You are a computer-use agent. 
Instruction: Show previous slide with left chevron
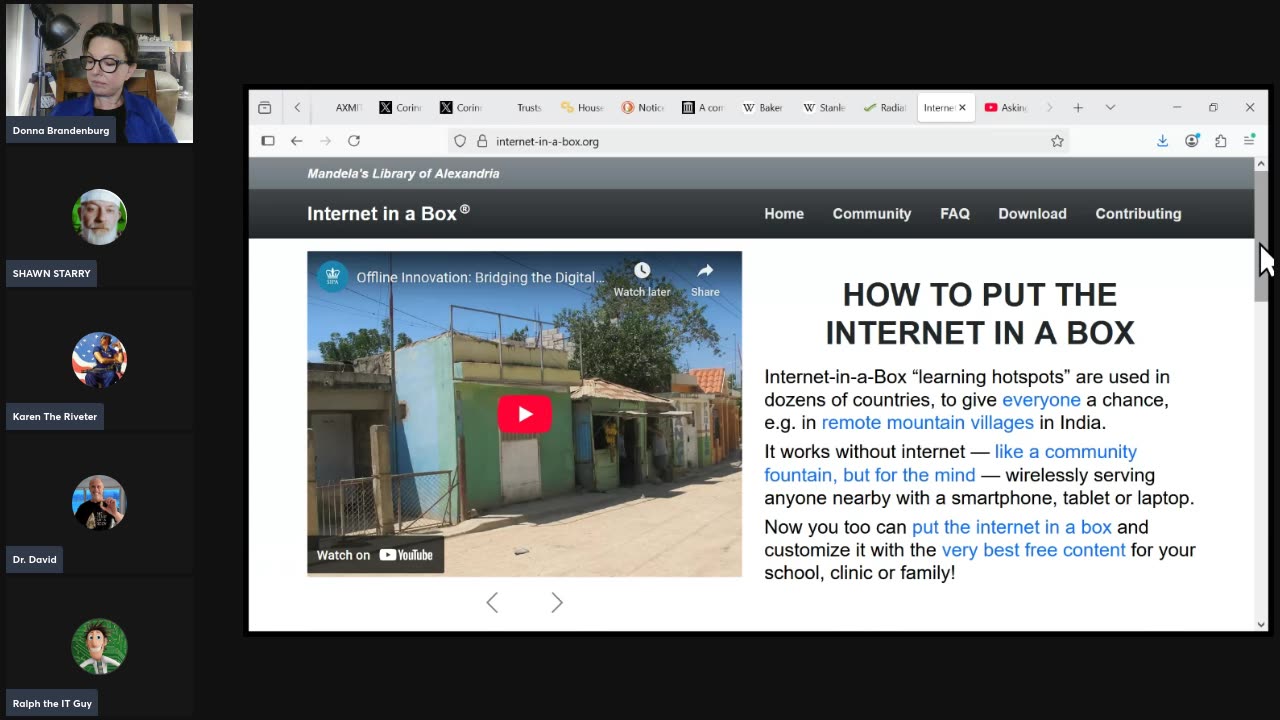[x=492, y=602]
